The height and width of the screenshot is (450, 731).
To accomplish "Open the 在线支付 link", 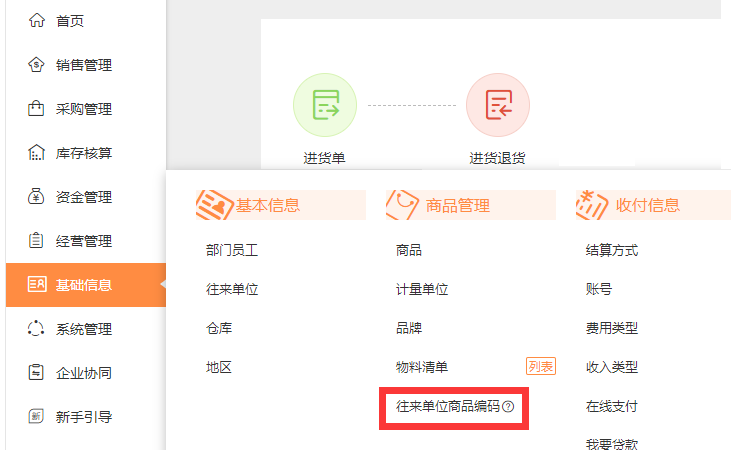I will tap(612, 407).
